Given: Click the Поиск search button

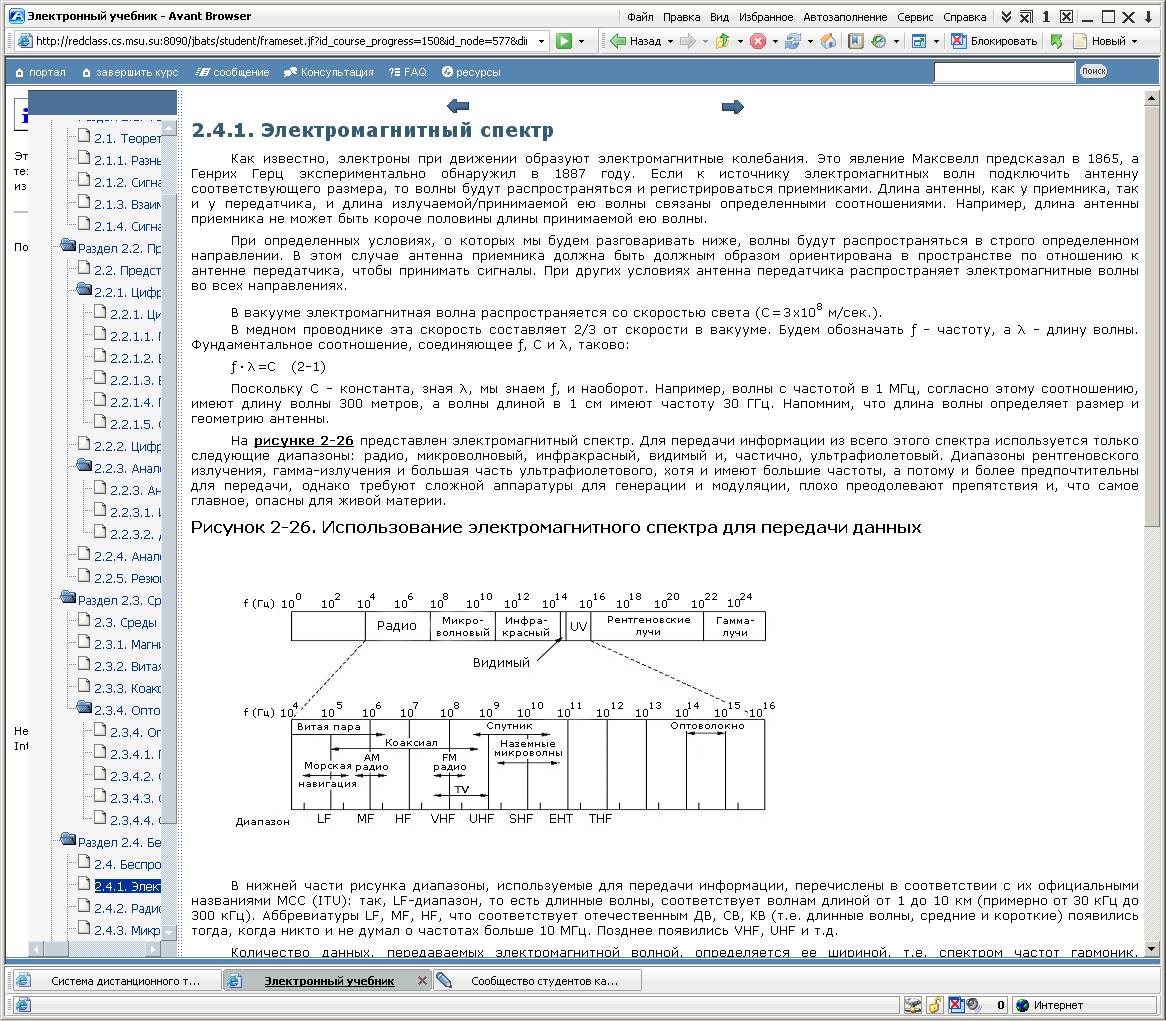Looking at the screenshot, I should point(1093,71).
